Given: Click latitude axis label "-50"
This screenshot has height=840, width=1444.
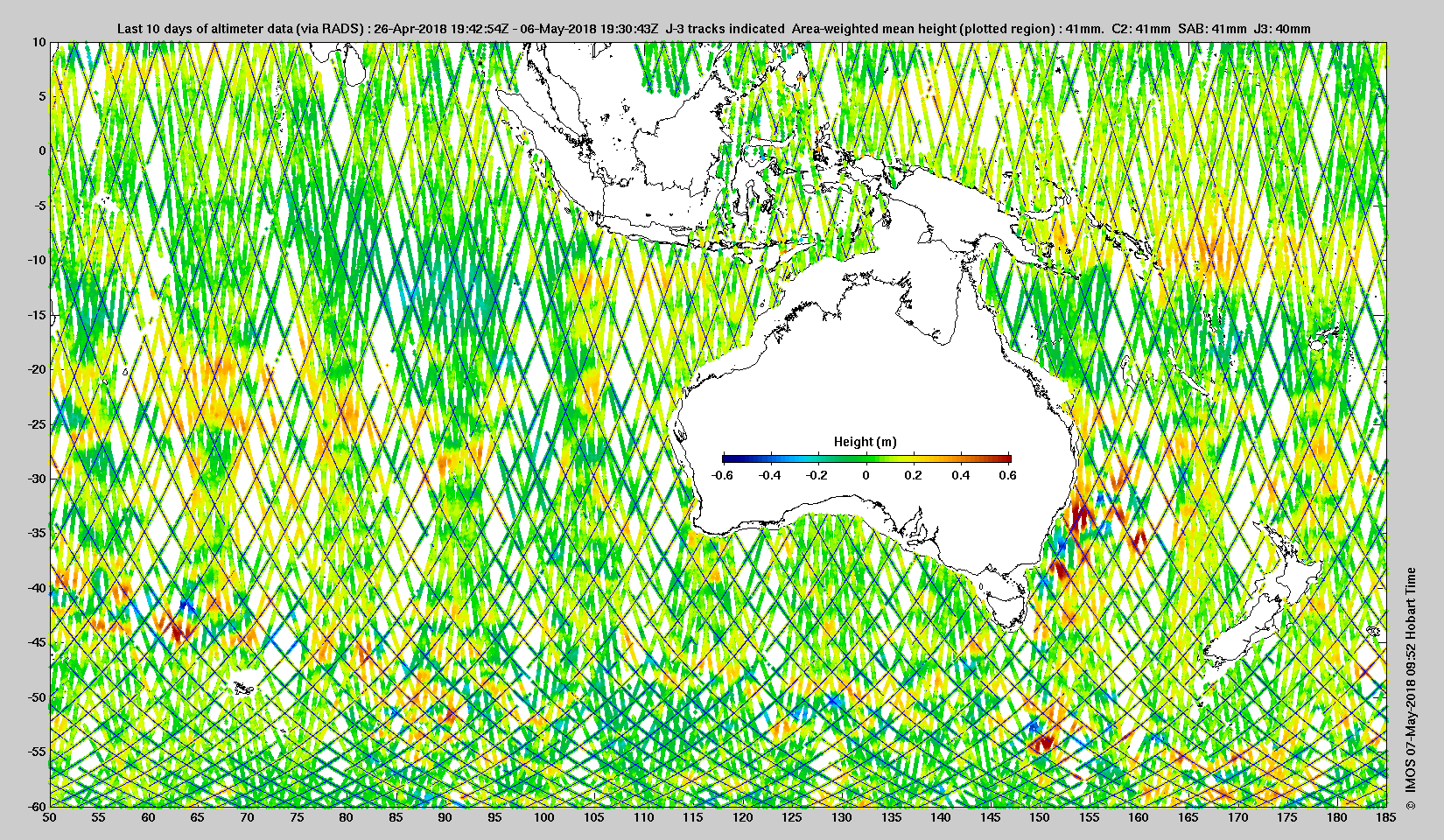Looking at the screenshot, I should [37, 697].
